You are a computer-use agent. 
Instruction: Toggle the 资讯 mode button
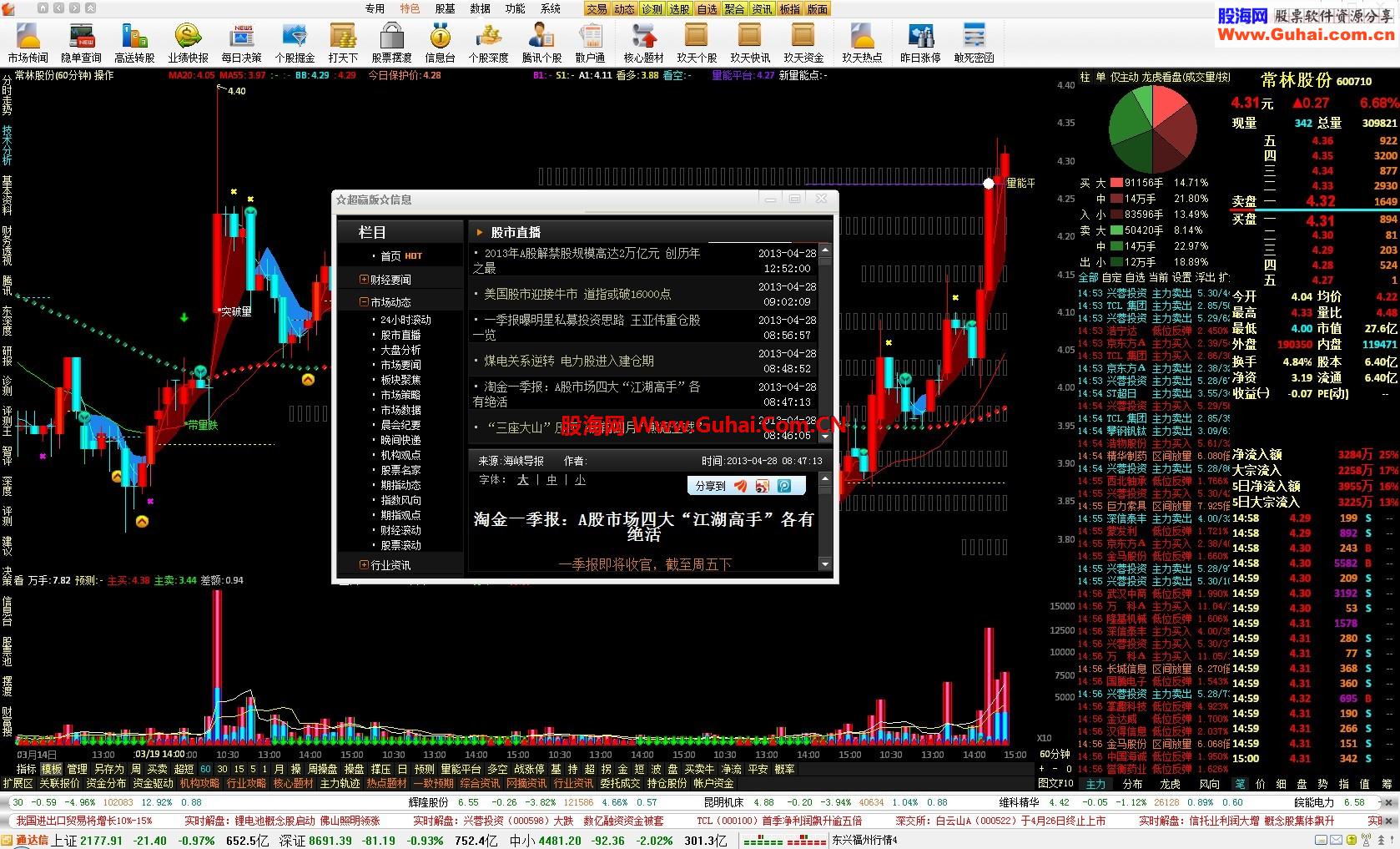click(762, 9)
